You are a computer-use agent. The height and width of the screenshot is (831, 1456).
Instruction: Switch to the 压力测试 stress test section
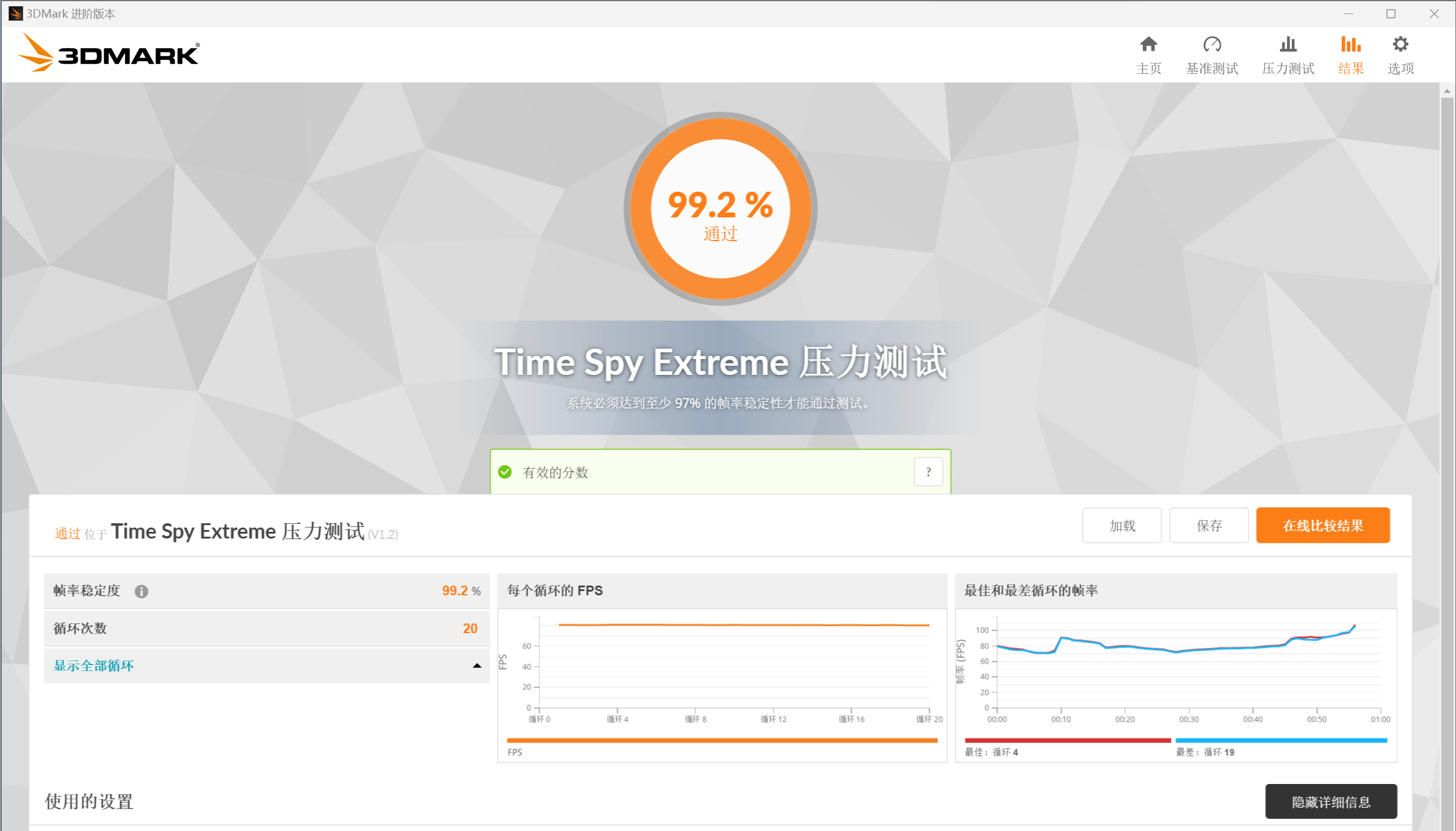[x=1288, y=54]
